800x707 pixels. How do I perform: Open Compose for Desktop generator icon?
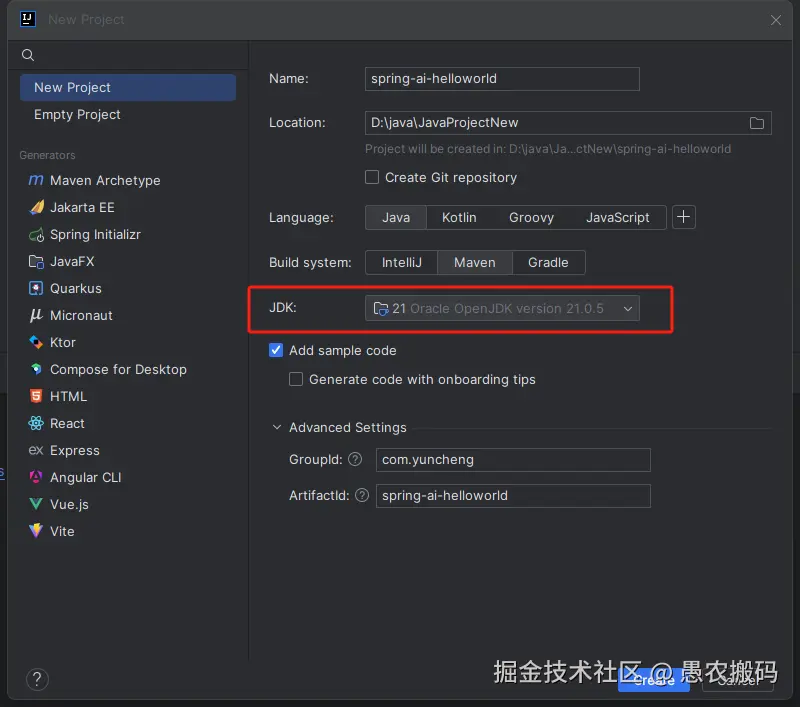pyautogui.click(x=36, y=369)
